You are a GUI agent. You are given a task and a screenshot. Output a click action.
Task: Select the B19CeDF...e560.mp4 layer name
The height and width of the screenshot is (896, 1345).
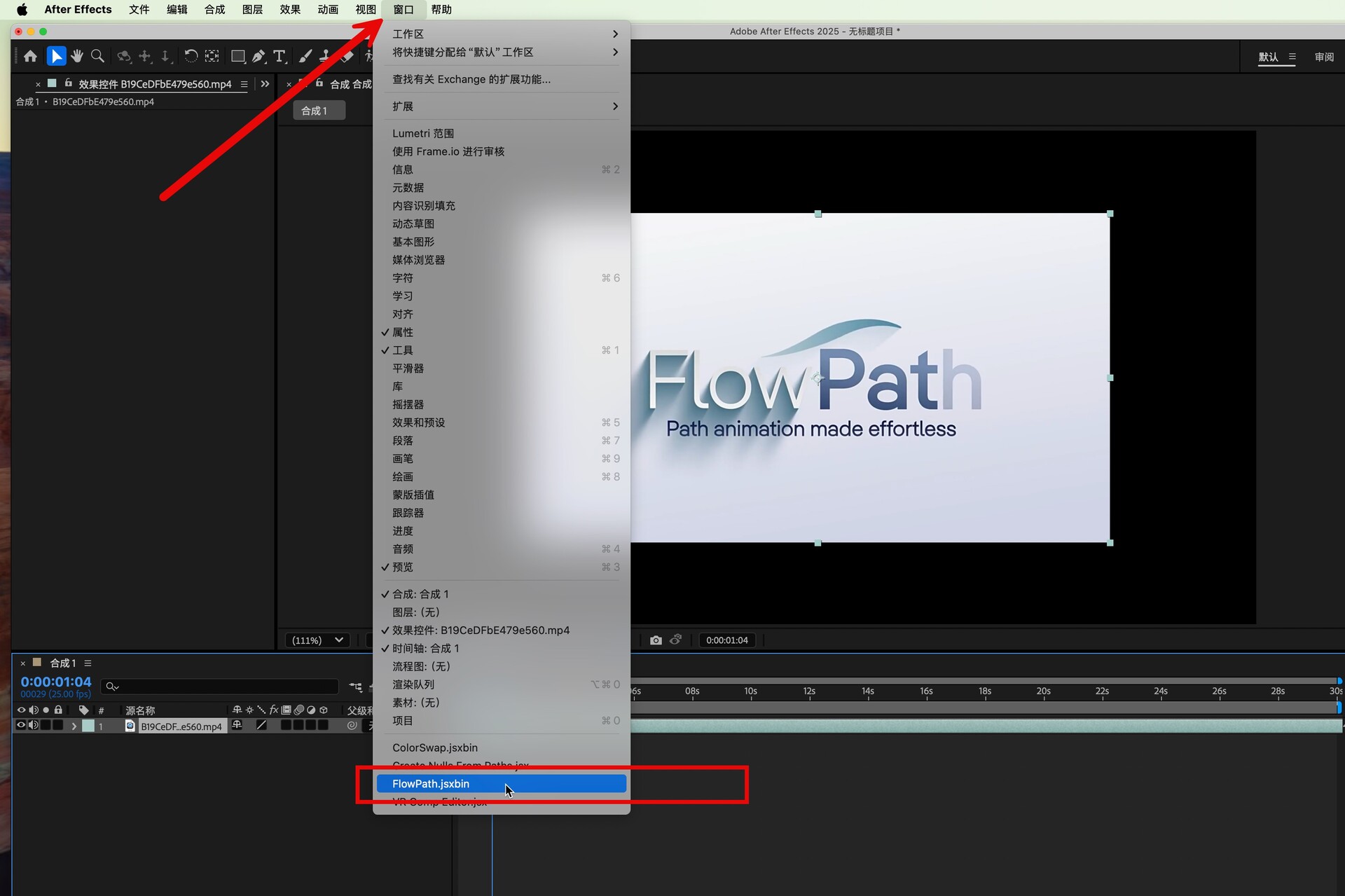[181, 726]
